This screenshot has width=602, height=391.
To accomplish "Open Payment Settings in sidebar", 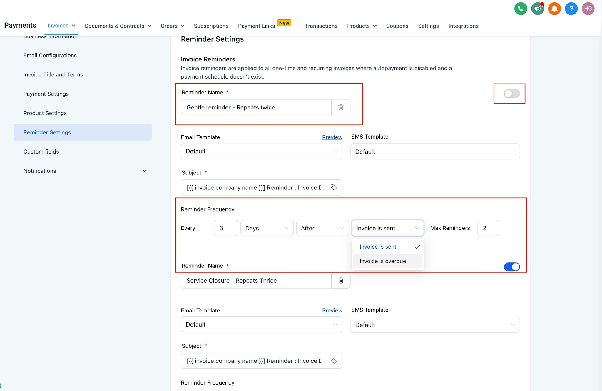I will point(46,94).
